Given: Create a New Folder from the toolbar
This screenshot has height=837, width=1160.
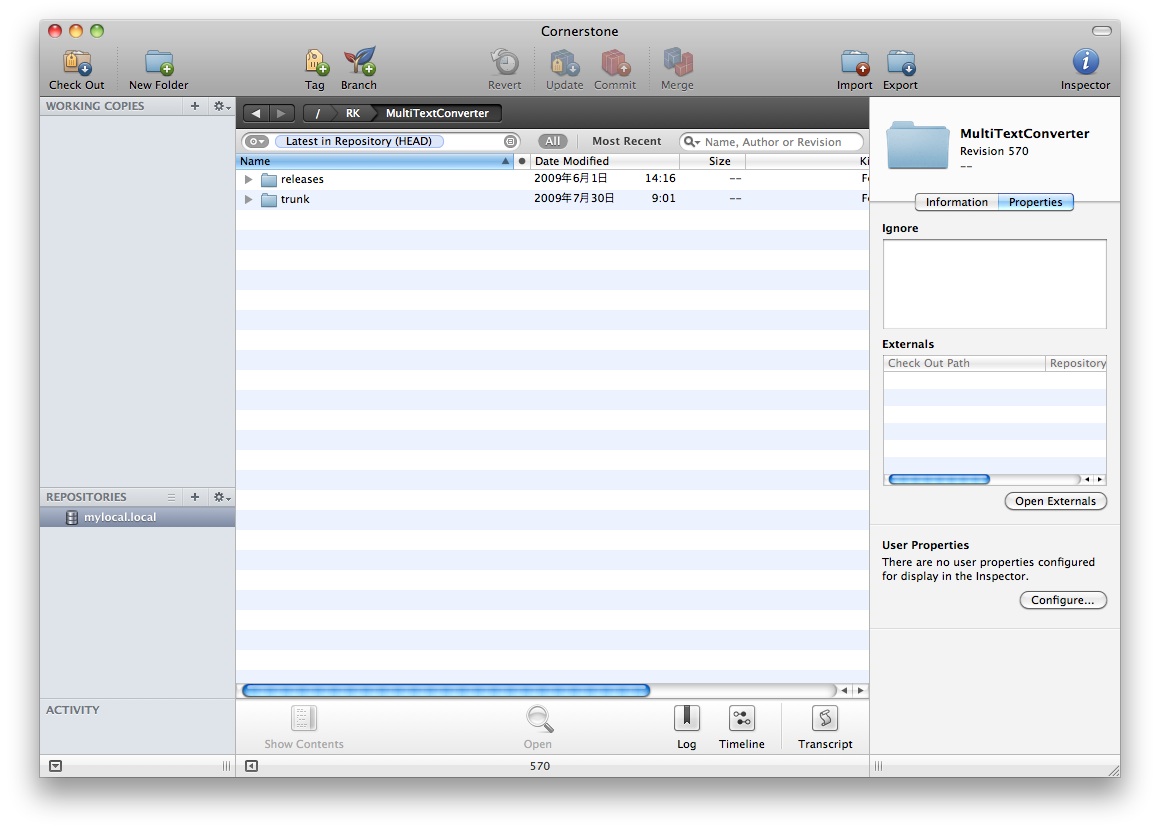Looking at the screenshot, I should [x=158, y=64].
